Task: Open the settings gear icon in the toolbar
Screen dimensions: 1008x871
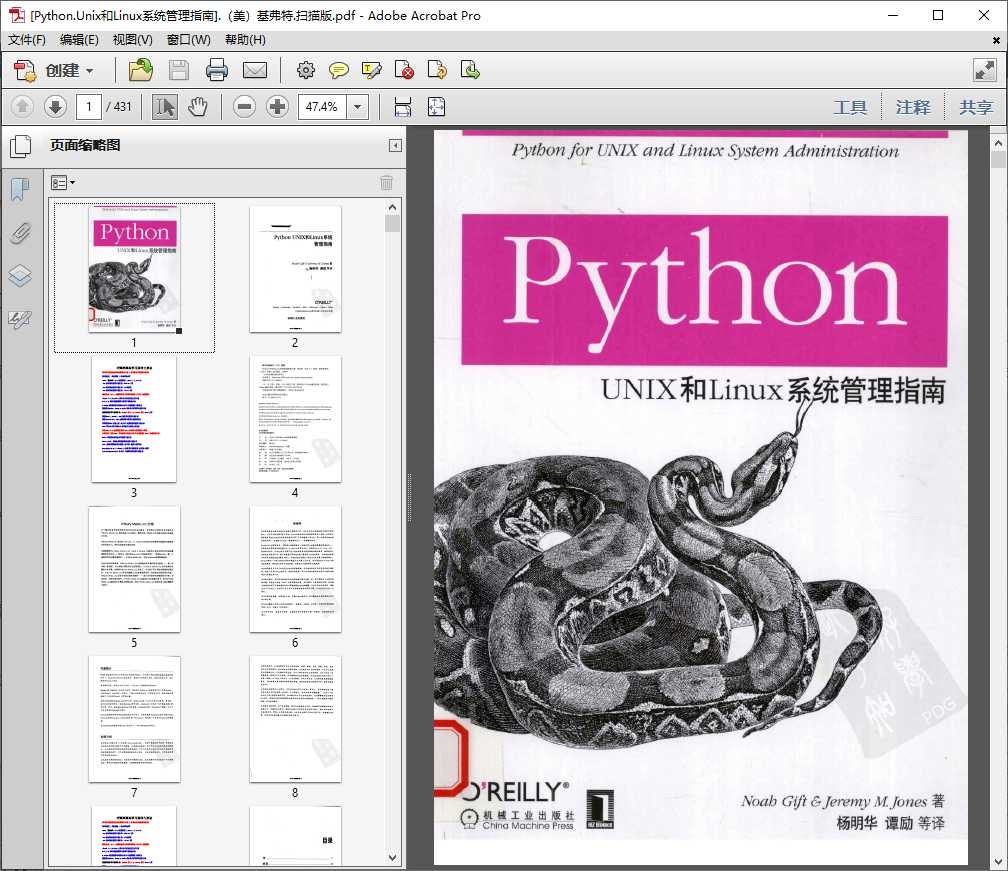Action: click(306, 70)
